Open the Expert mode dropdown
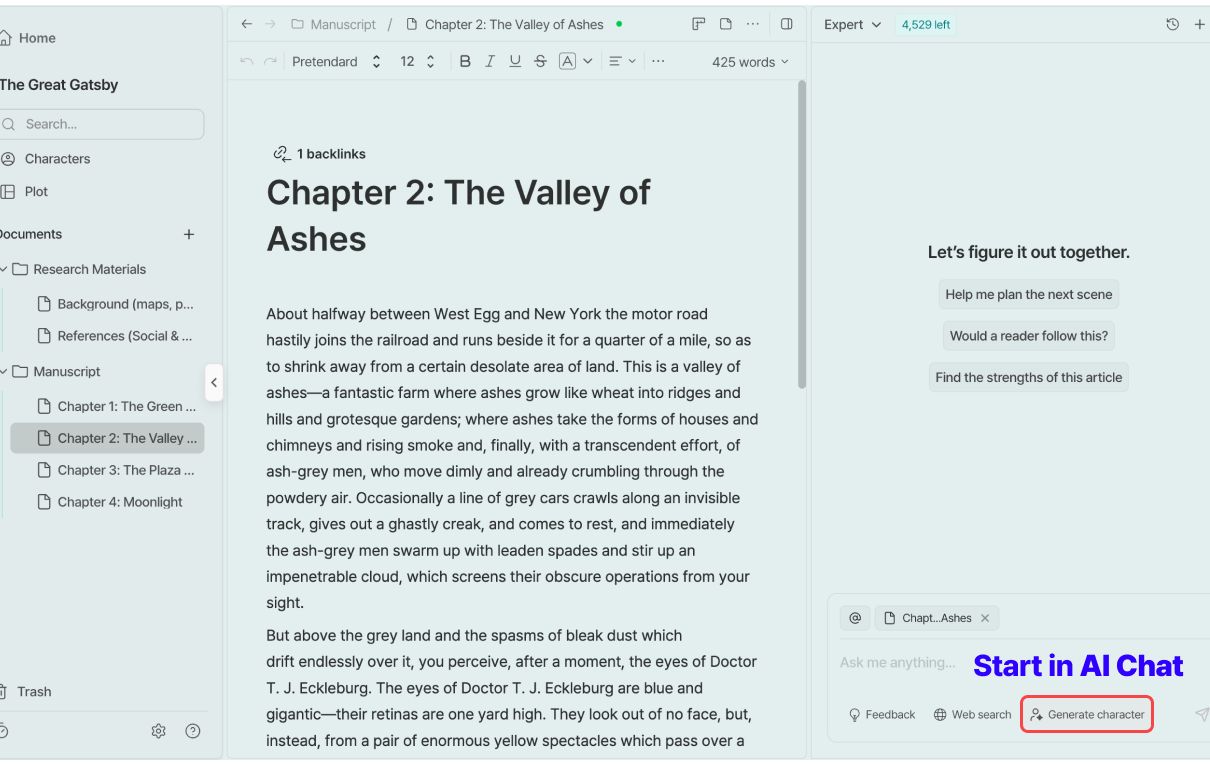This screenshot has height=765, width=1210. 852,25
